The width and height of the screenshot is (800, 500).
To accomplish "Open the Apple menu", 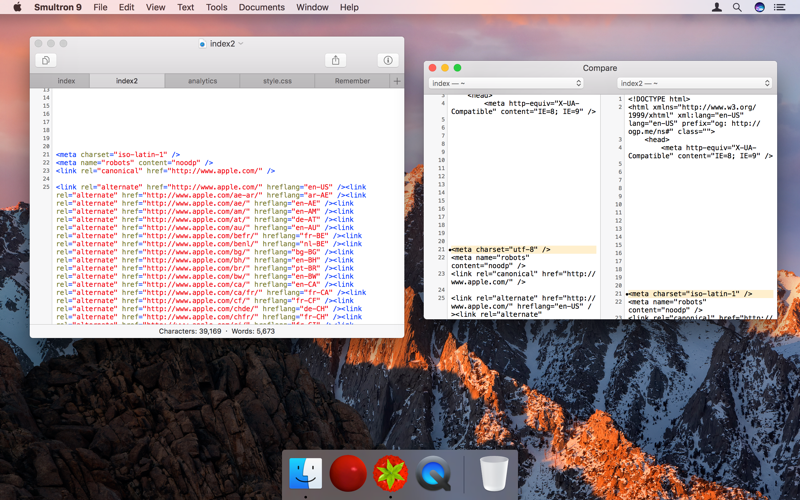I will click(17, 7).
